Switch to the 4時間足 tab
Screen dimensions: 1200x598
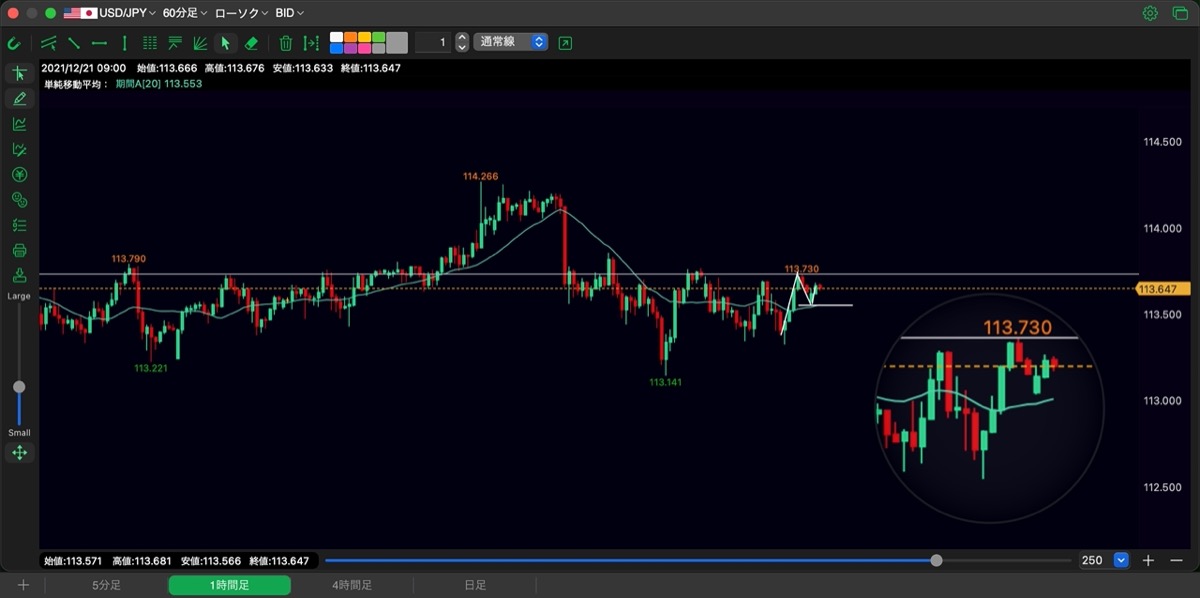pyautogui.click(x=352, y=585)
